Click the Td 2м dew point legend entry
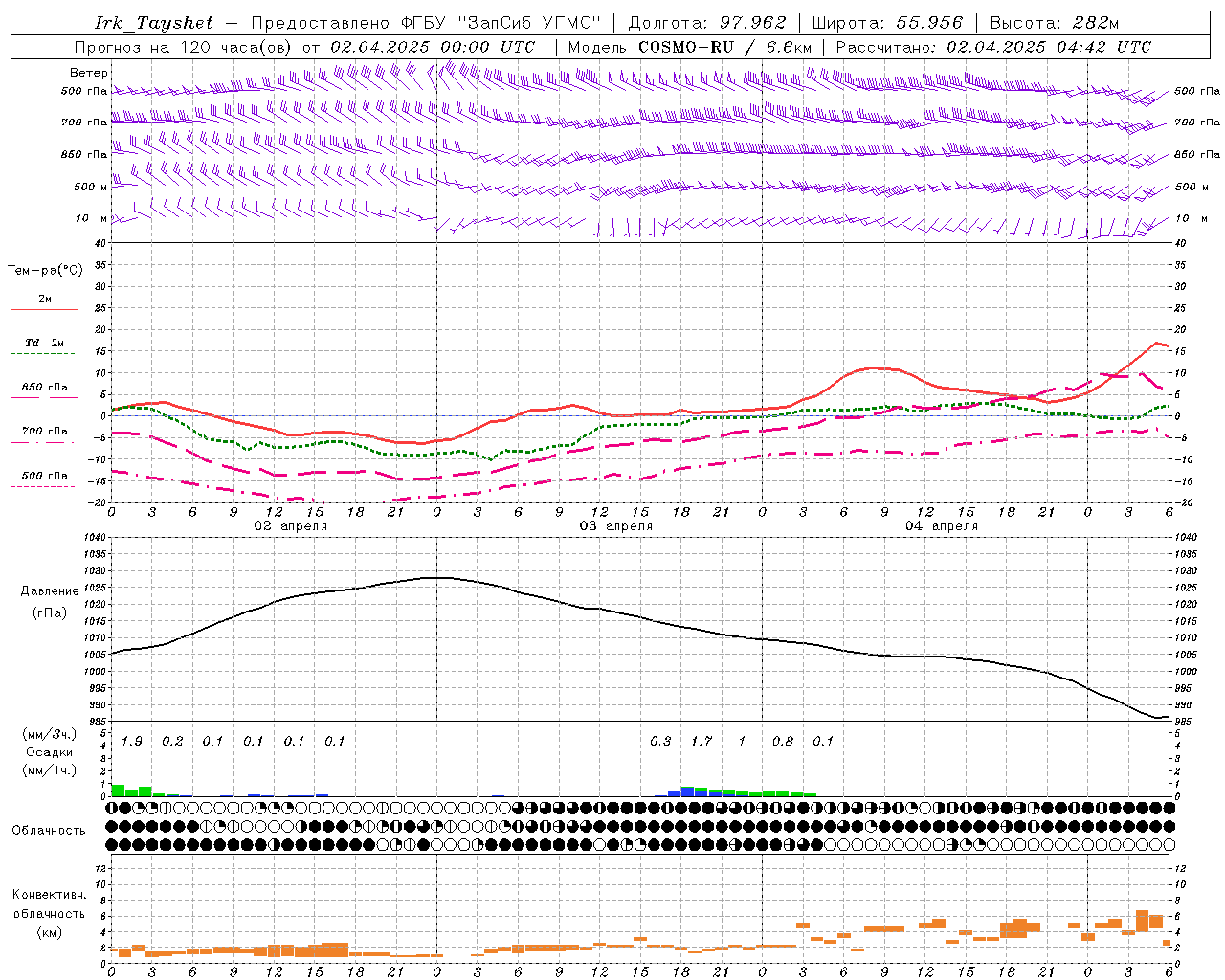 pos(45,343)
